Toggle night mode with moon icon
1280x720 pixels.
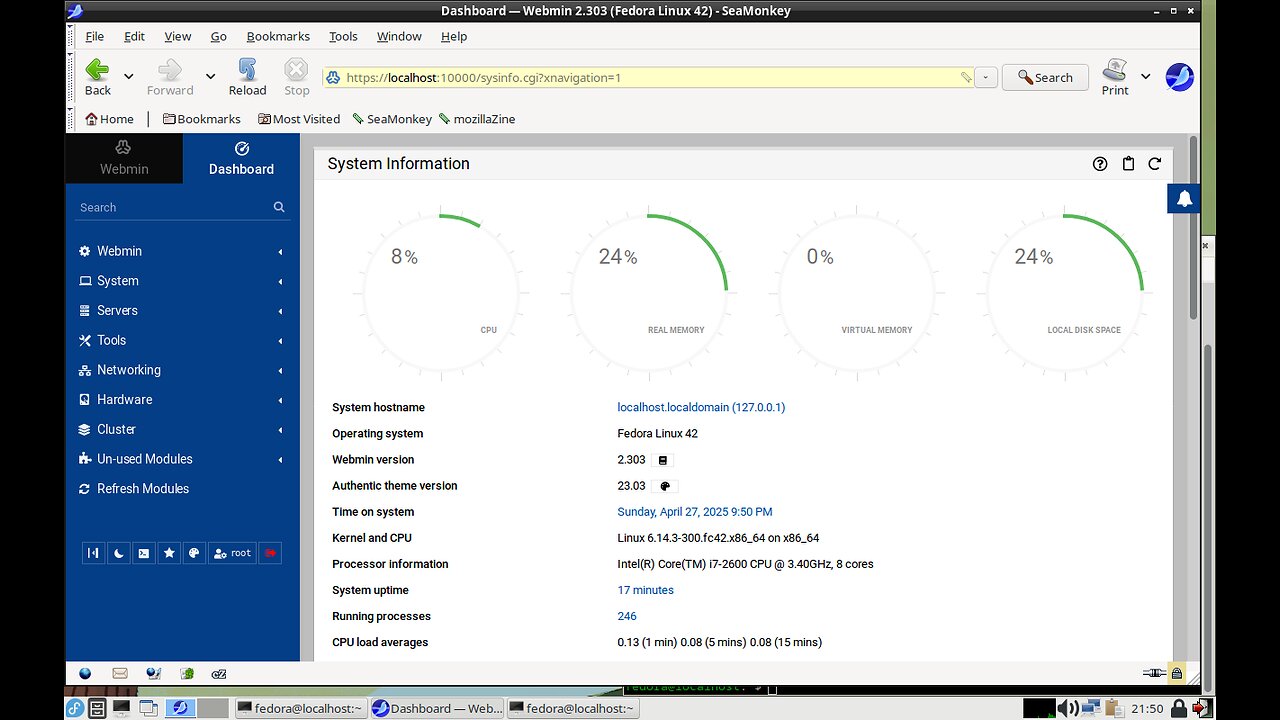click(118, 553)
